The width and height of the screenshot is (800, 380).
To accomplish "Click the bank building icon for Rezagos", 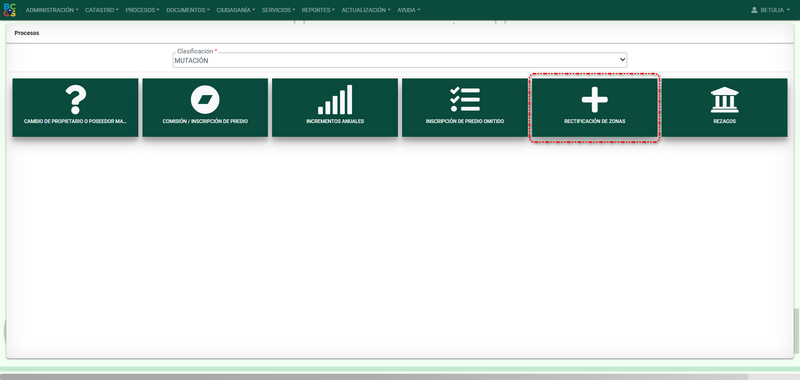I will 724,99.
